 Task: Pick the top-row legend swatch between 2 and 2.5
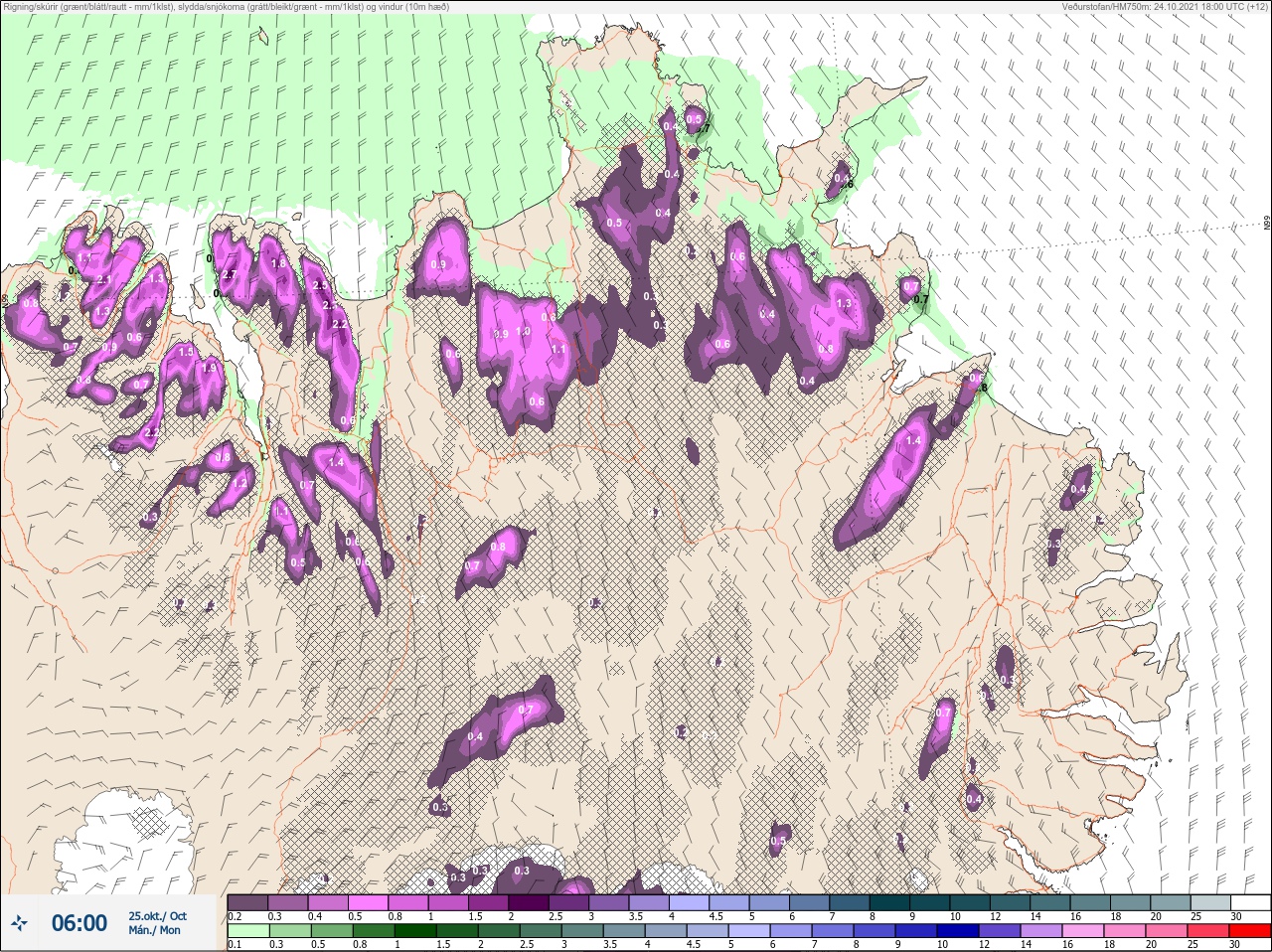pyautogui.click(x=529, y=902)
